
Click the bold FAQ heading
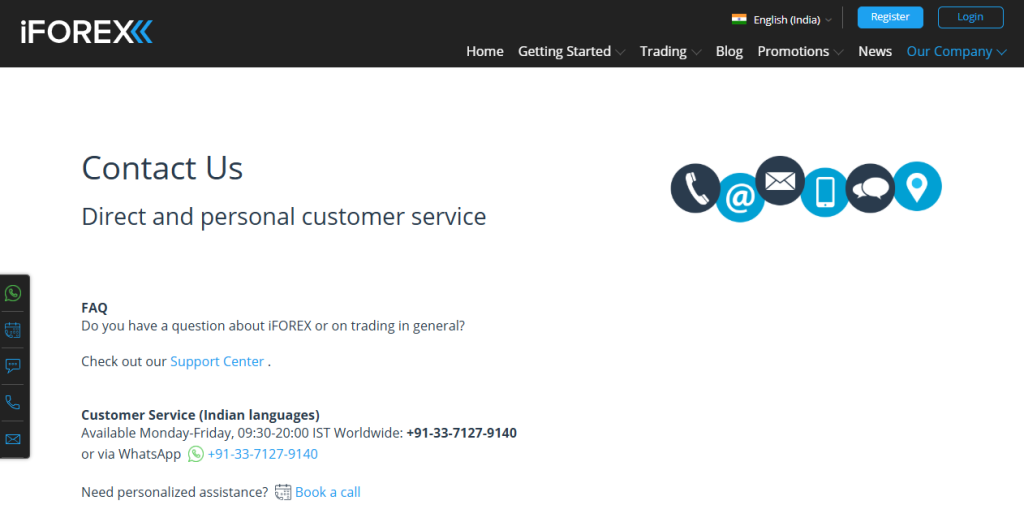(94, 308)
